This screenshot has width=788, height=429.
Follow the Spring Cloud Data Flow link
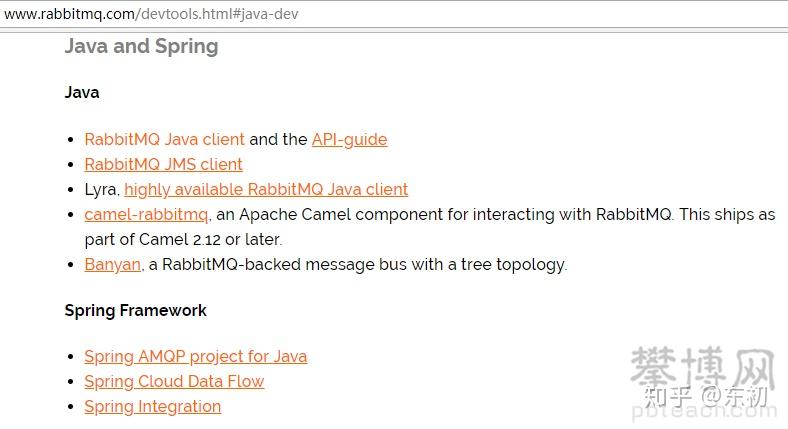tap(174, 382)
